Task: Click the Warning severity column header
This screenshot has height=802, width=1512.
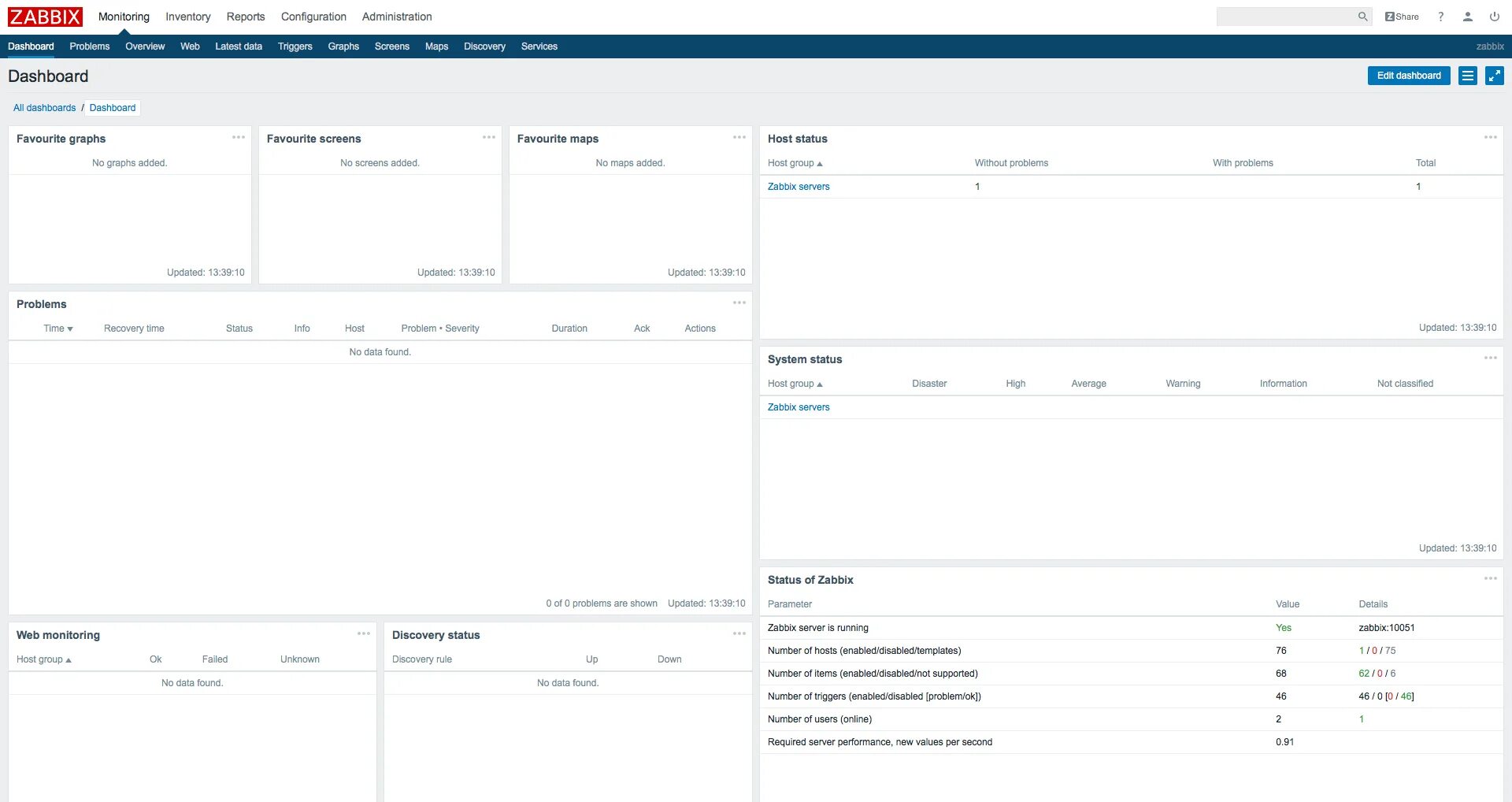Action: (x=1183, y=384)
